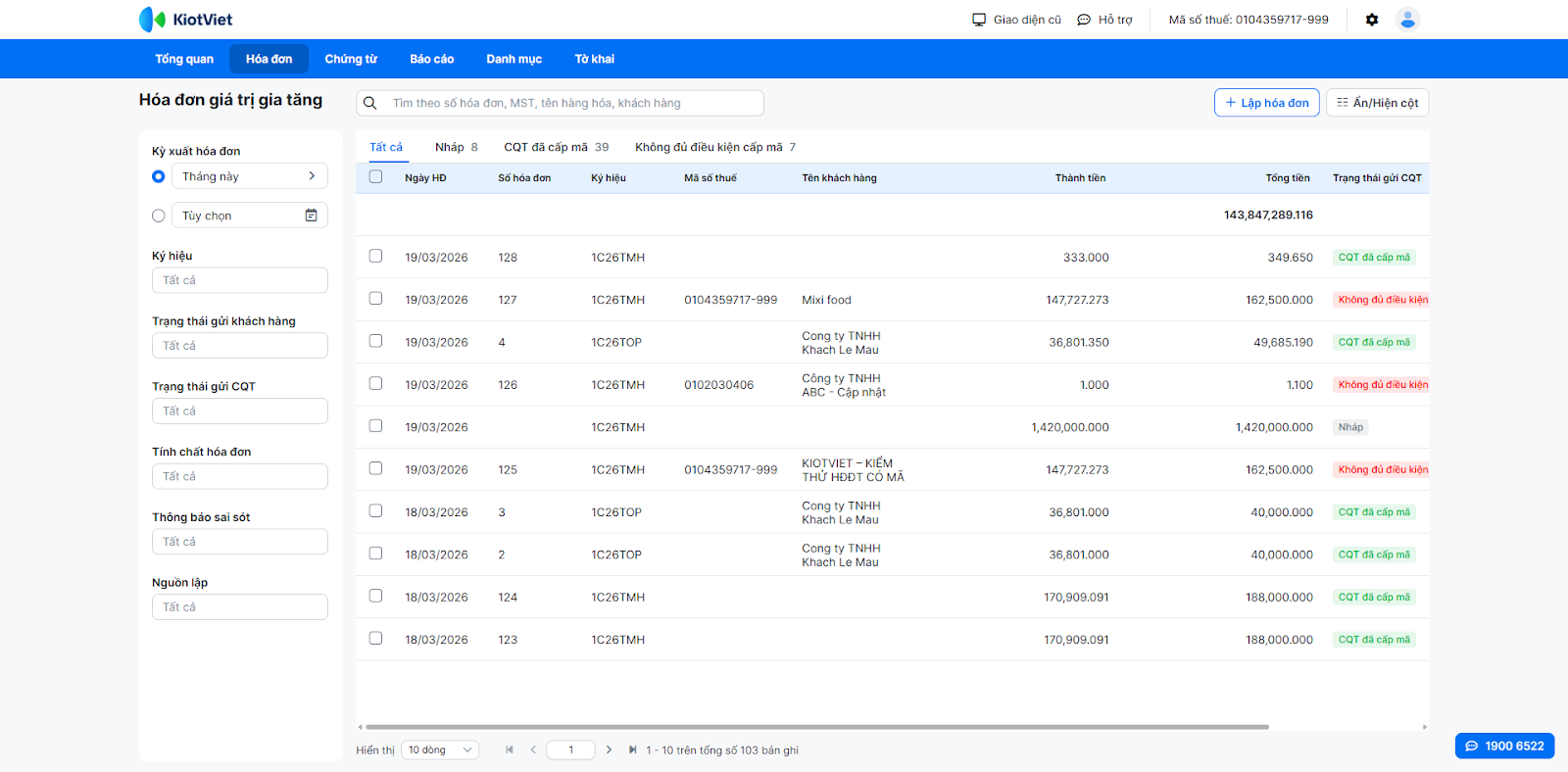Open the Báo cáo menu

tap(431, 59)
